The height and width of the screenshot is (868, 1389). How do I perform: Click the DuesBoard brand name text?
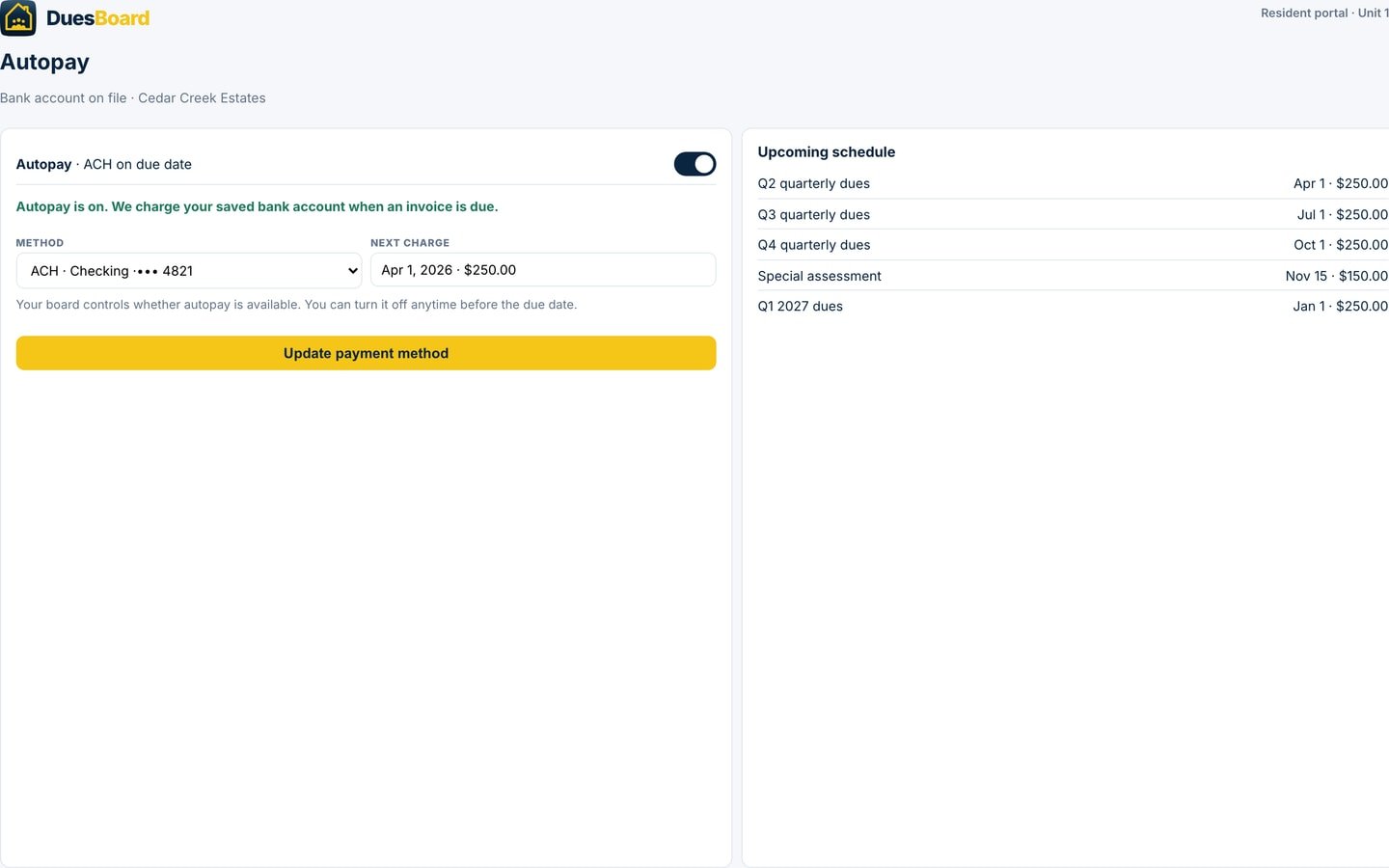coord(98,18)
